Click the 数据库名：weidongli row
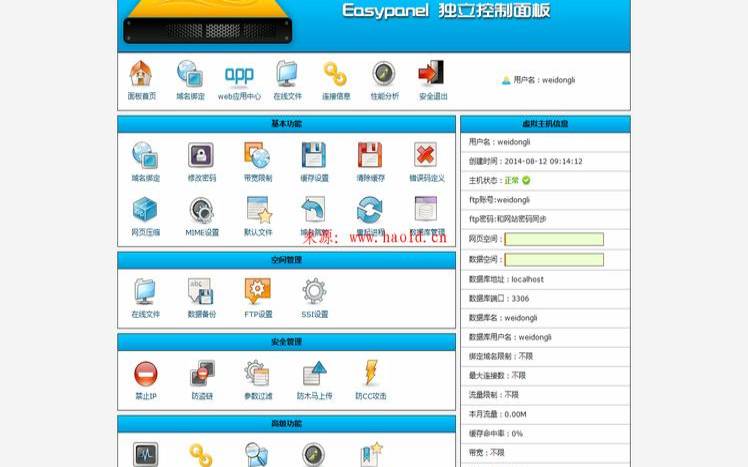The height and width of the screenshot is (467, 748). click(x=545, y=318)
